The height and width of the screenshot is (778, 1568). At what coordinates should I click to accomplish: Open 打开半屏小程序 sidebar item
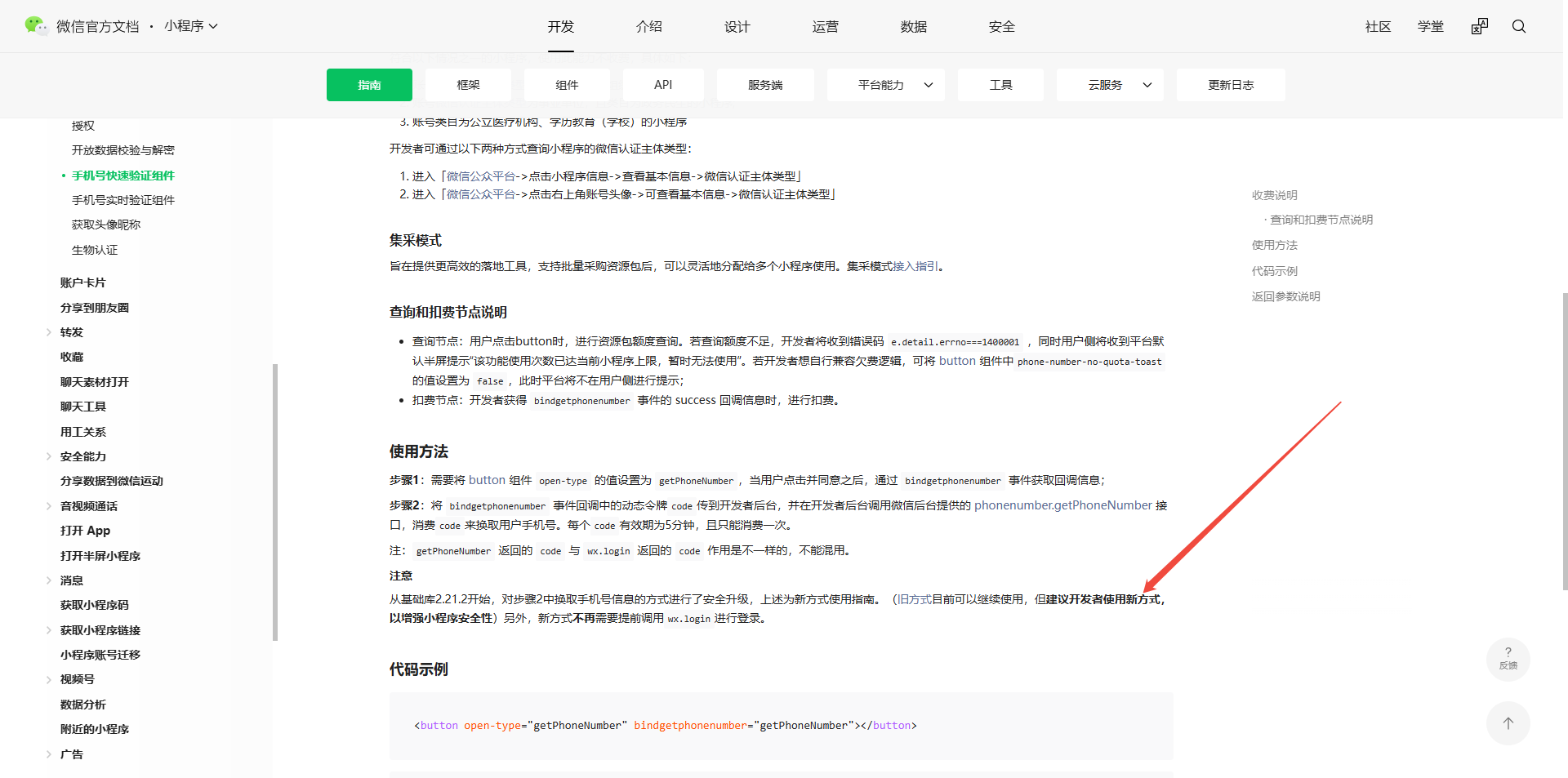pyautogui.click(x=100, y=556)
